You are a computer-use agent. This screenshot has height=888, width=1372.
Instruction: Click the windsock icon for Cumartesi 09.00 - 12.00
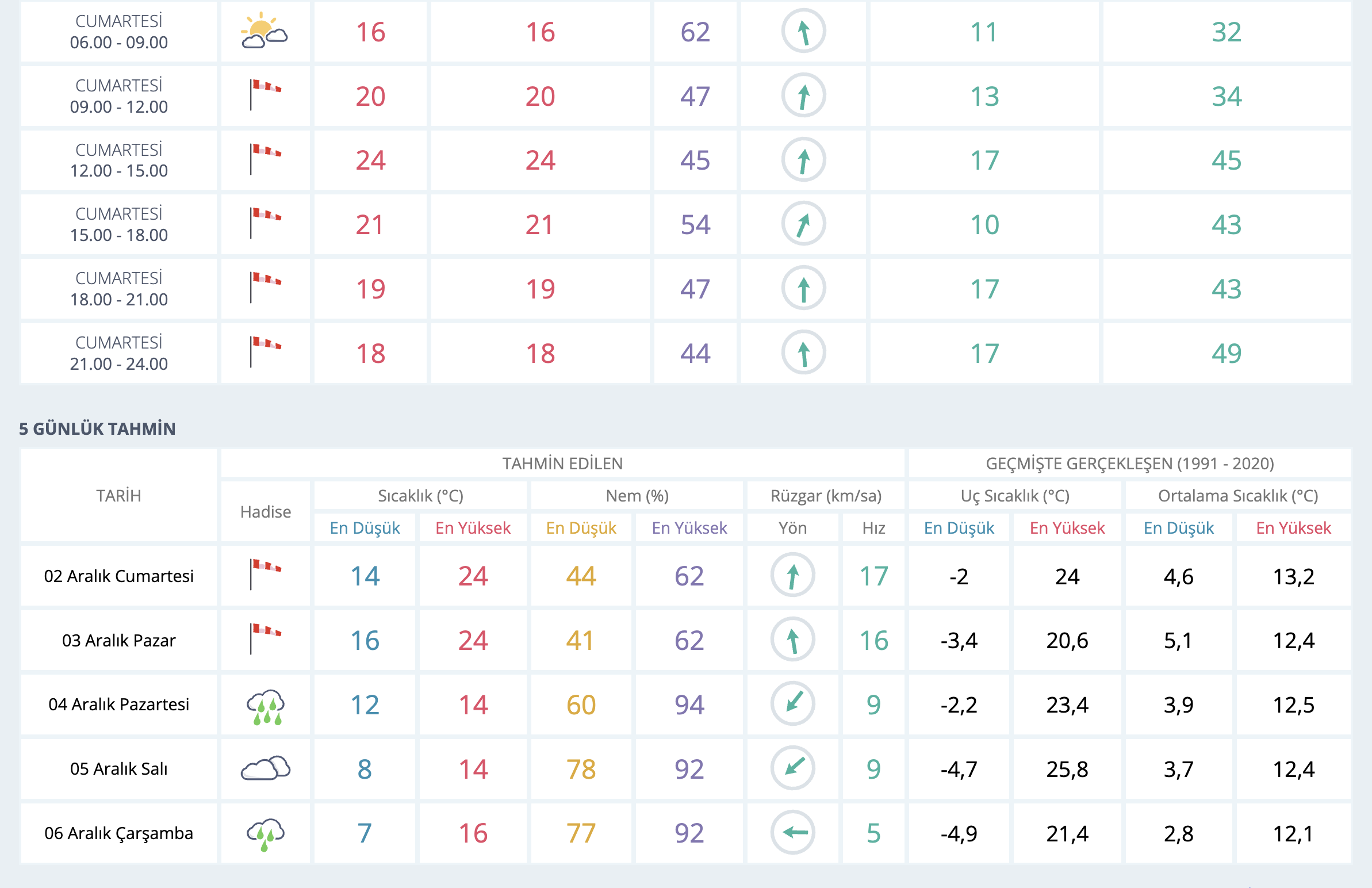coord(265,94)
